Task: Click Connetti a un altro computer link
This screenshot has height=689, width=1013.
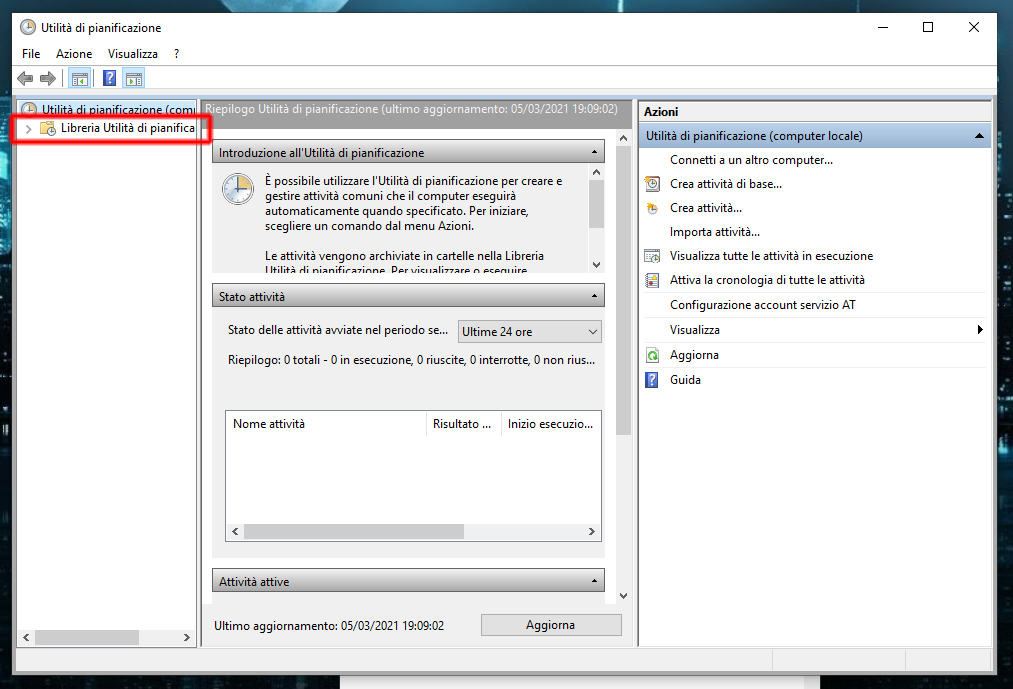Action: click(751, 160)
